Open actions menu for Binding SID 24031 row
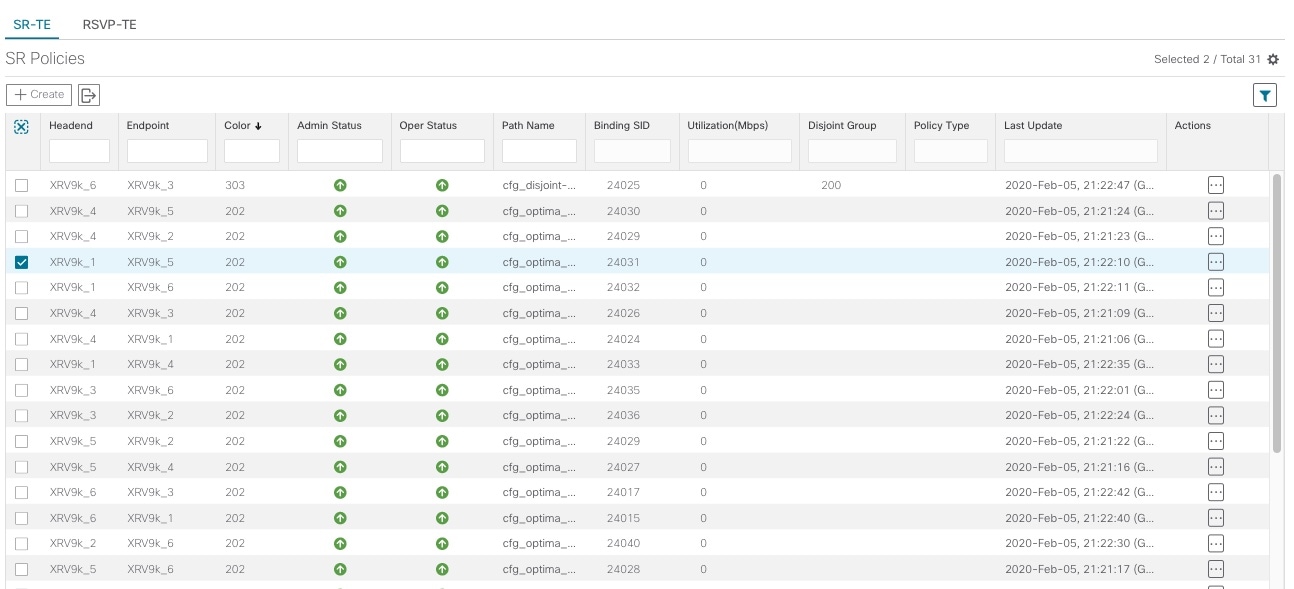Viewport: 1294px width, 589px height. (1216, 262)
